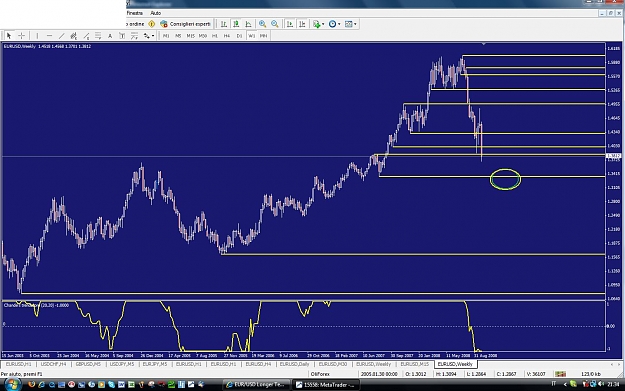
Task: Click the taskbar clock
Action: (x=613, y=384)
